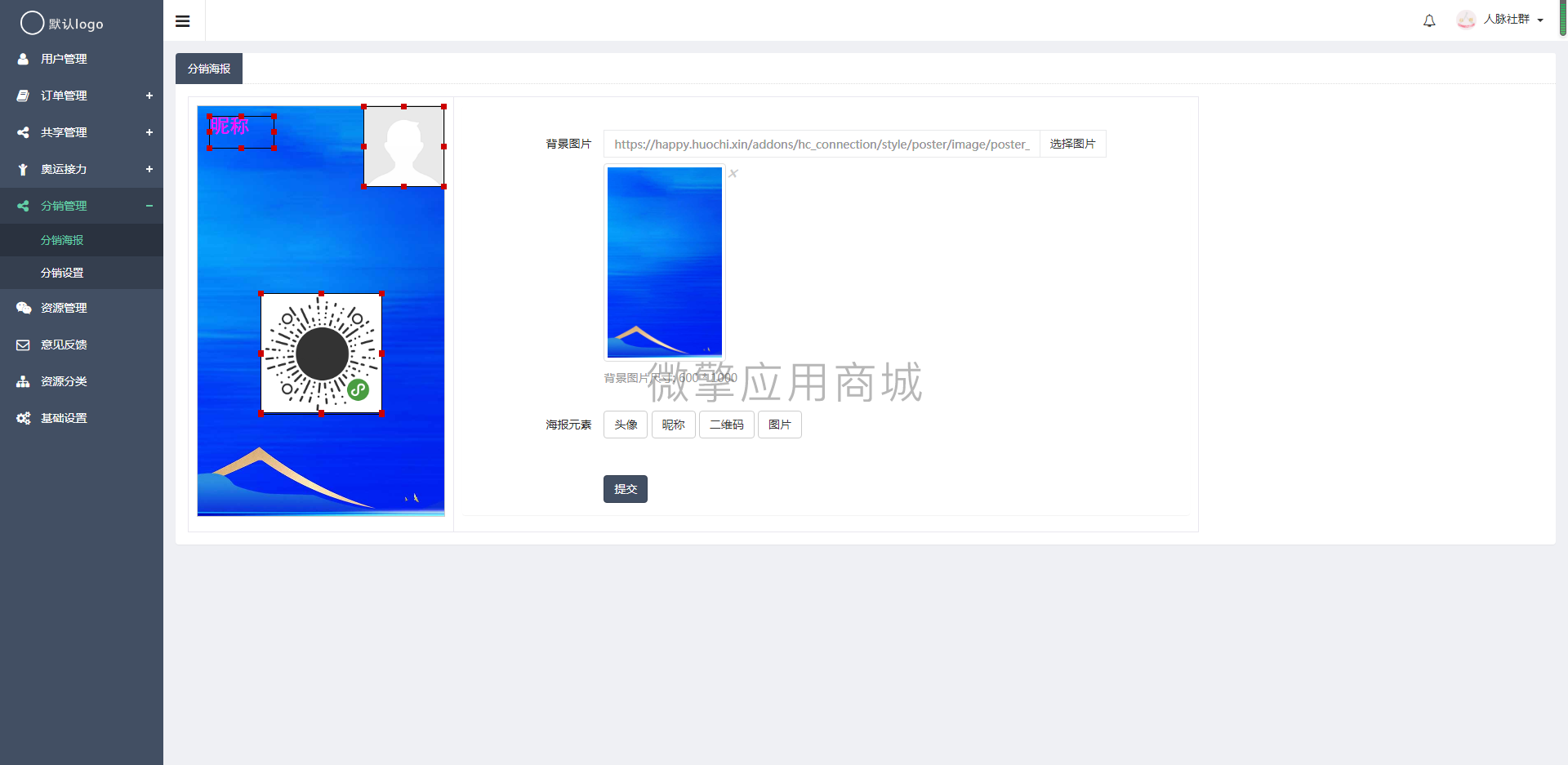
Task: Click the 背景图片 URL input field
Action: (x=822, y=144)
